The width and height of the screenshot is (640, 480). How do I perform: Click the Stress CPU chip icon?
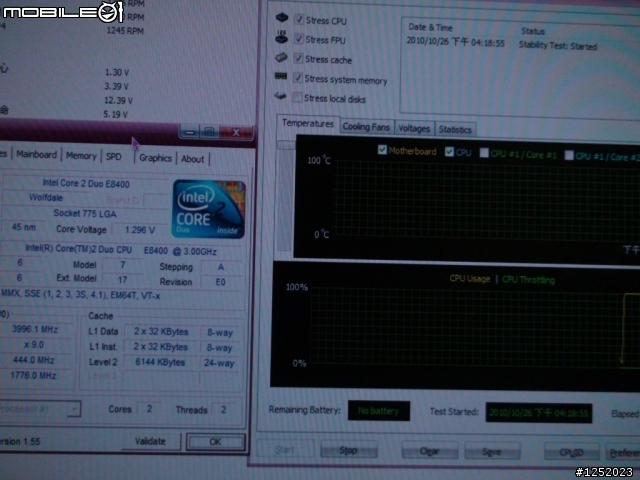(x=282, y=18)
